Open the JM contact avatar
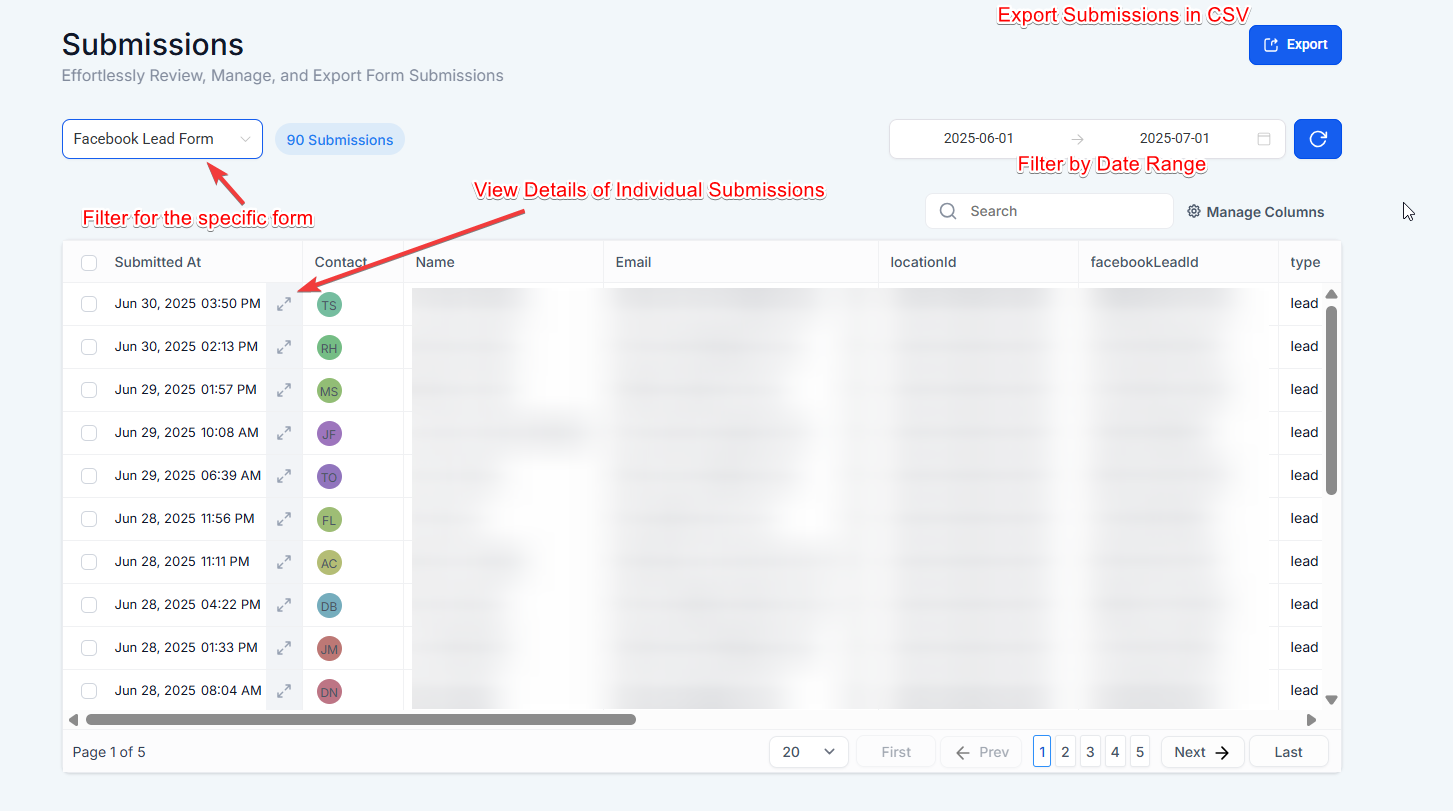Image resolution: width=1453 pixels, height=811 pixels. [x=329, y=649]
